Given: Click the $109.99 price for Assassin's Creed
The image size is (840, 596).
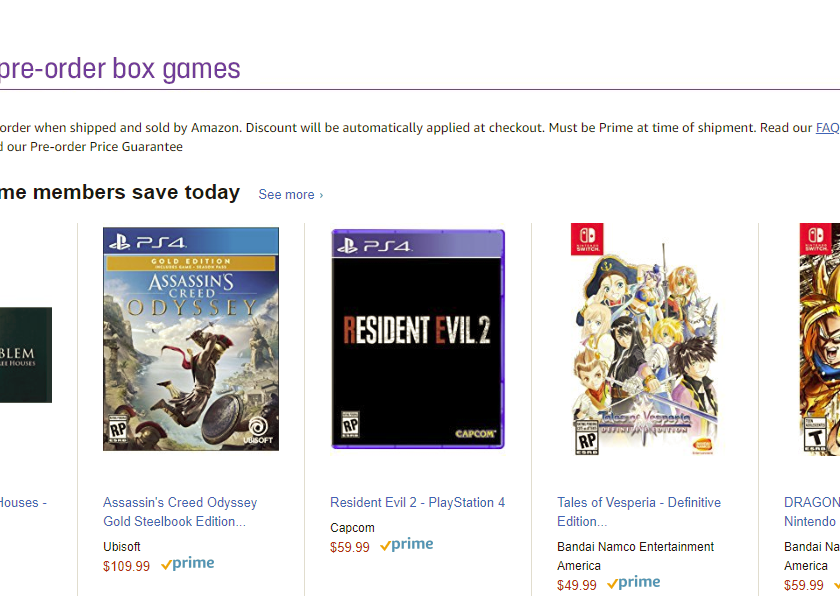Looking at the screenshot, I should coord(126,566).
